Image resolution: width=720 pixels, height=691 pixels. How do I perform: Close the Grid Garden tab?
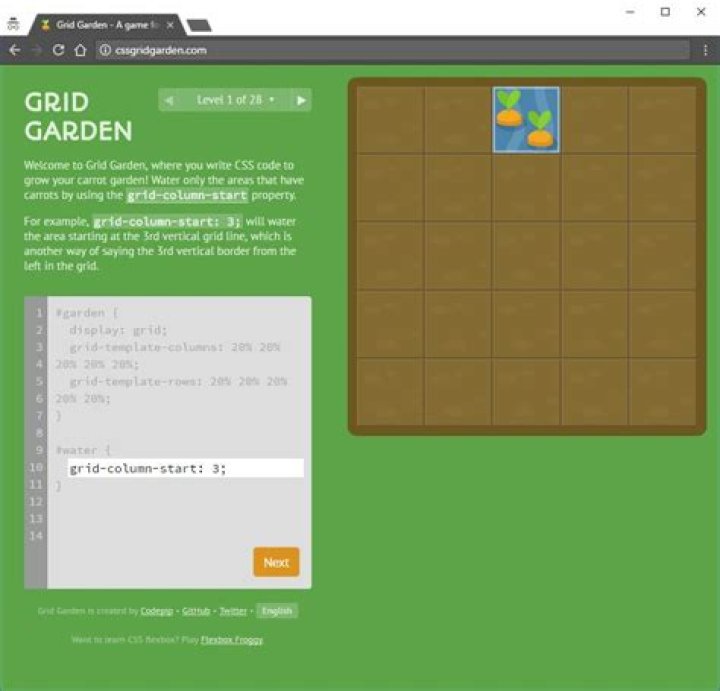171,24
